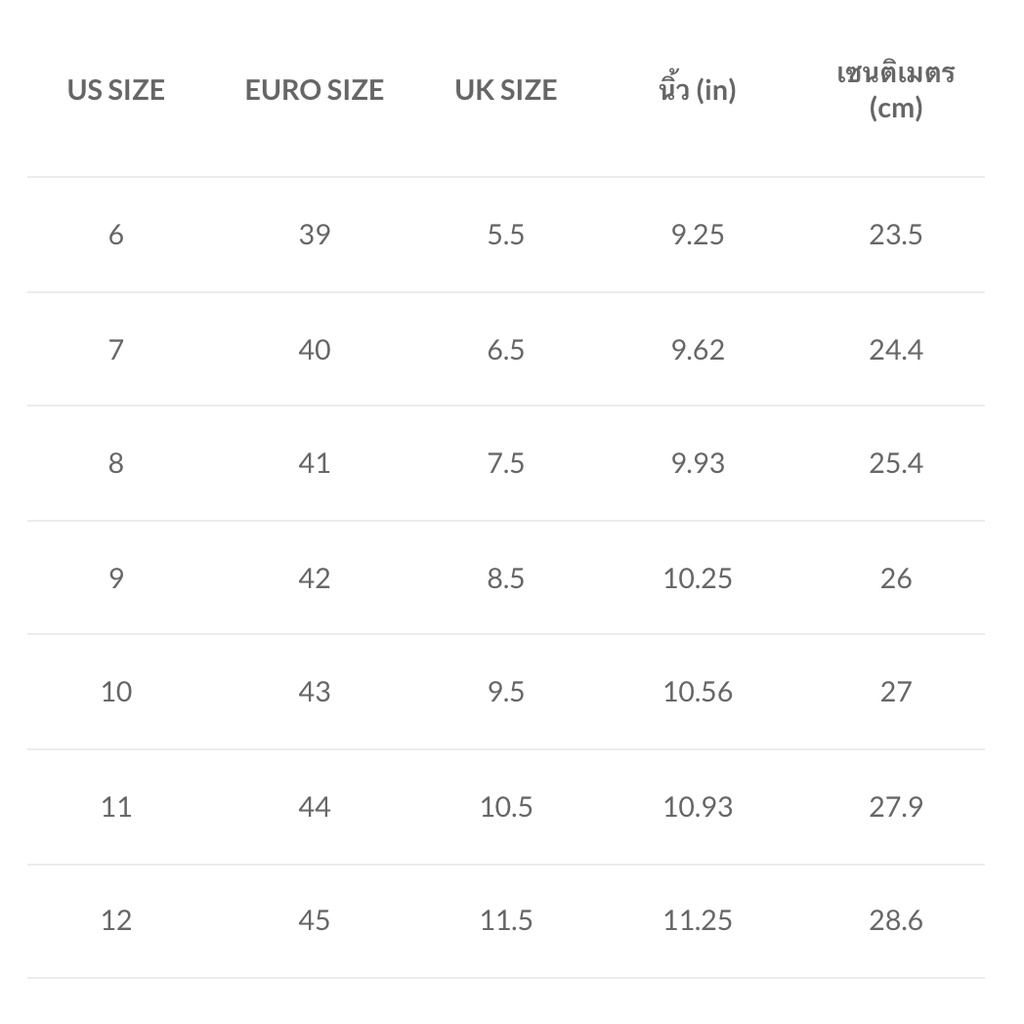
Task: Click the 9.62 inch value
Action: click(697, 350)
